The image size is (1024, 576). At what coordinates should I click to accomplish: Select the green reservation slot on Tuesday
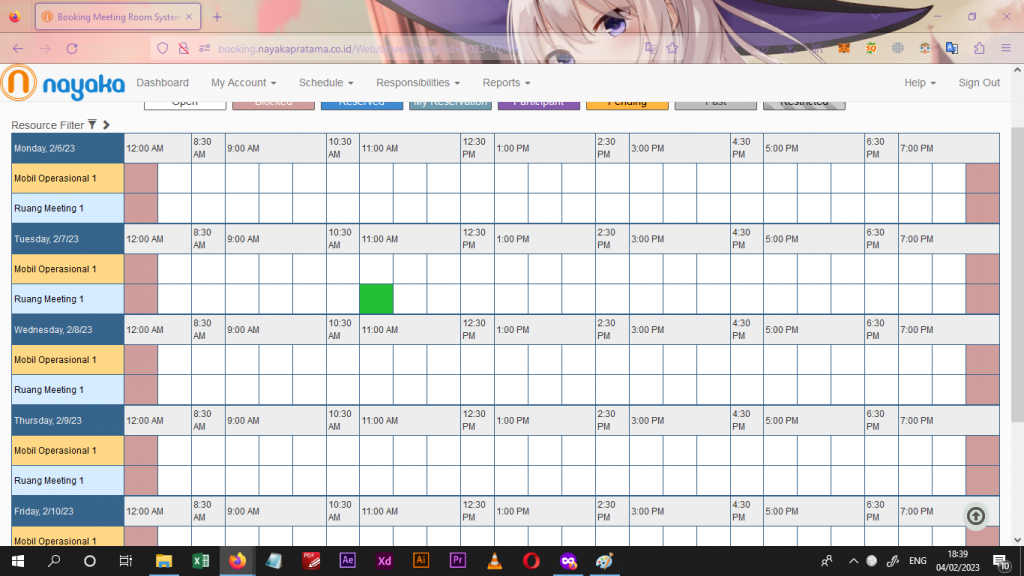pos(376,299)
